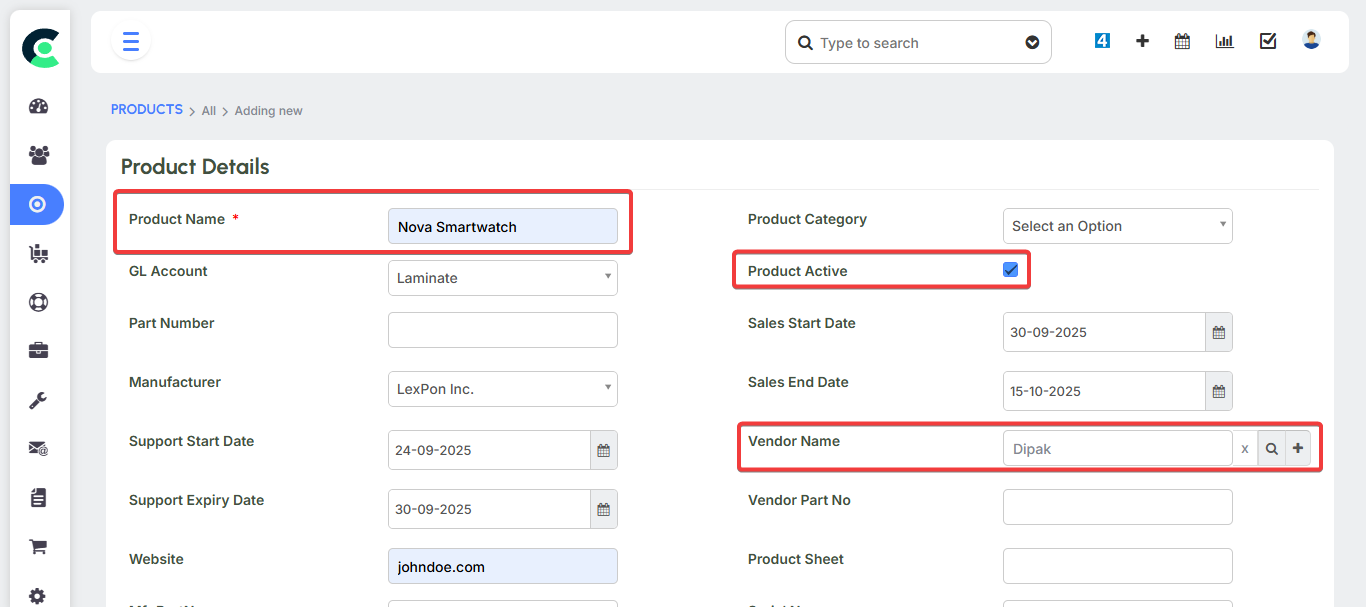This screenshot has width=1366, height=607.
Task: Open the wrench tools icon in sidebar
Action: (38, 400)
